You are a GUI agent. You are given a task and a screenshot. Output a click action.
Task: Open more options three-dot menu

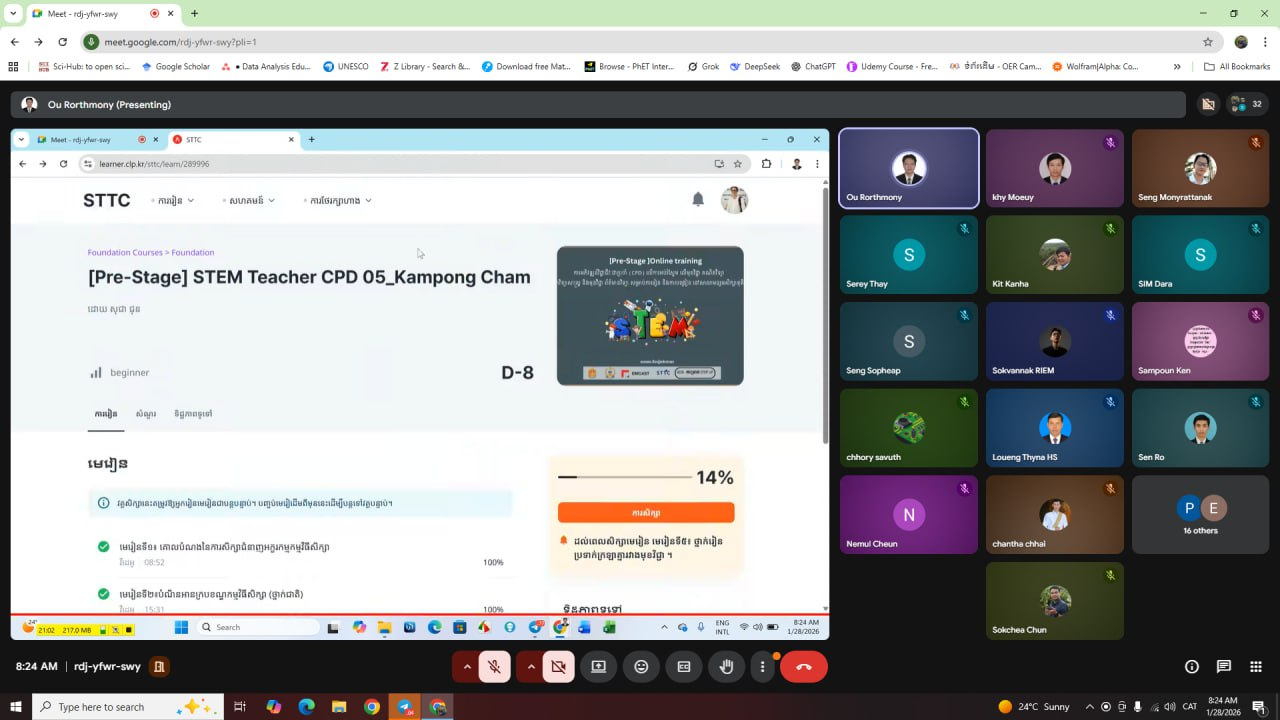point(762,667)
